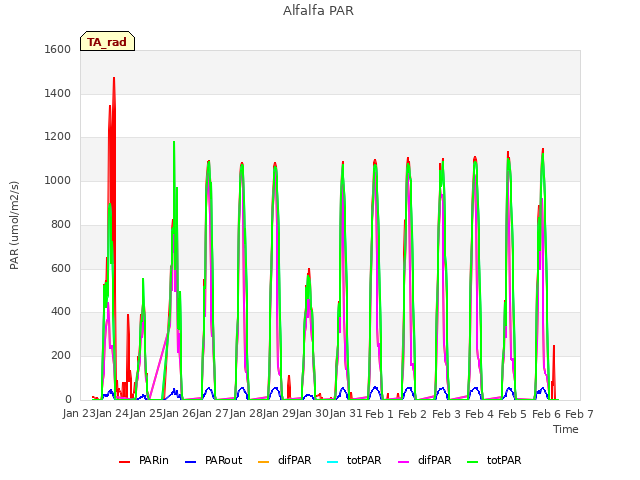640x480 pixels.
Task: Click the Feb 5 x-axis tick label
Action: tap(513, 414)
